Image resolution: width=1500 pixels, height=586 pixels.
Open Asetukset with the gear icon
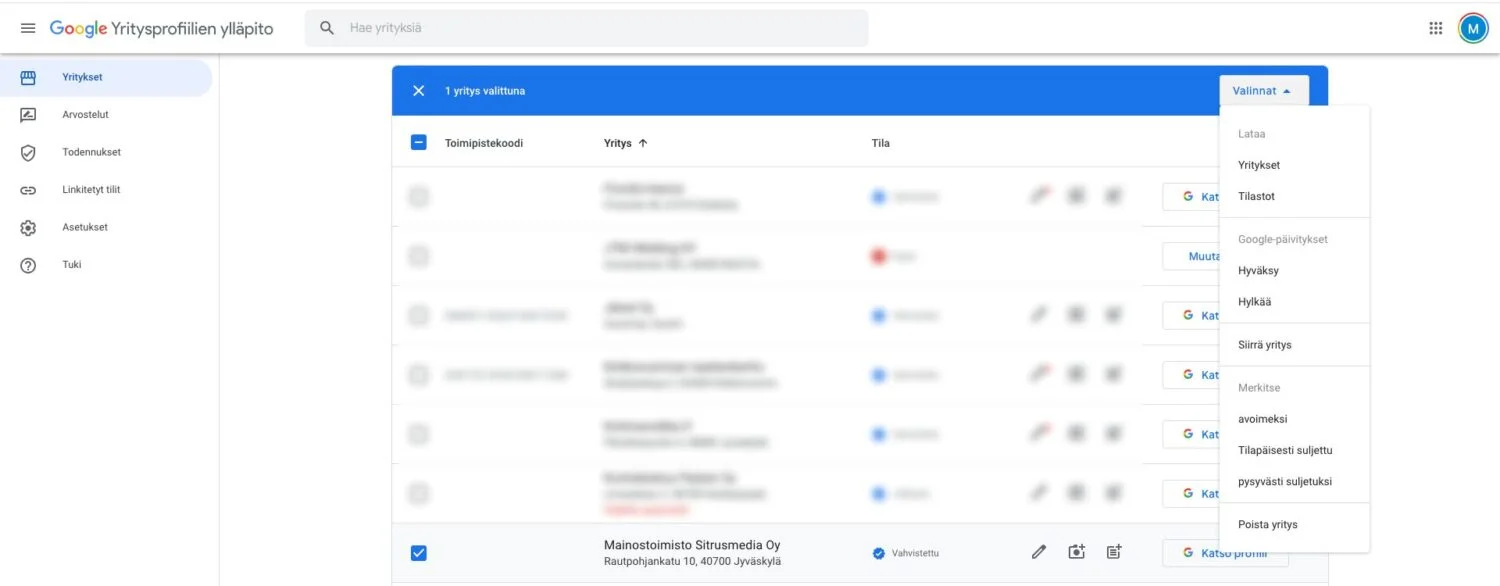click(x=27, y=227)
